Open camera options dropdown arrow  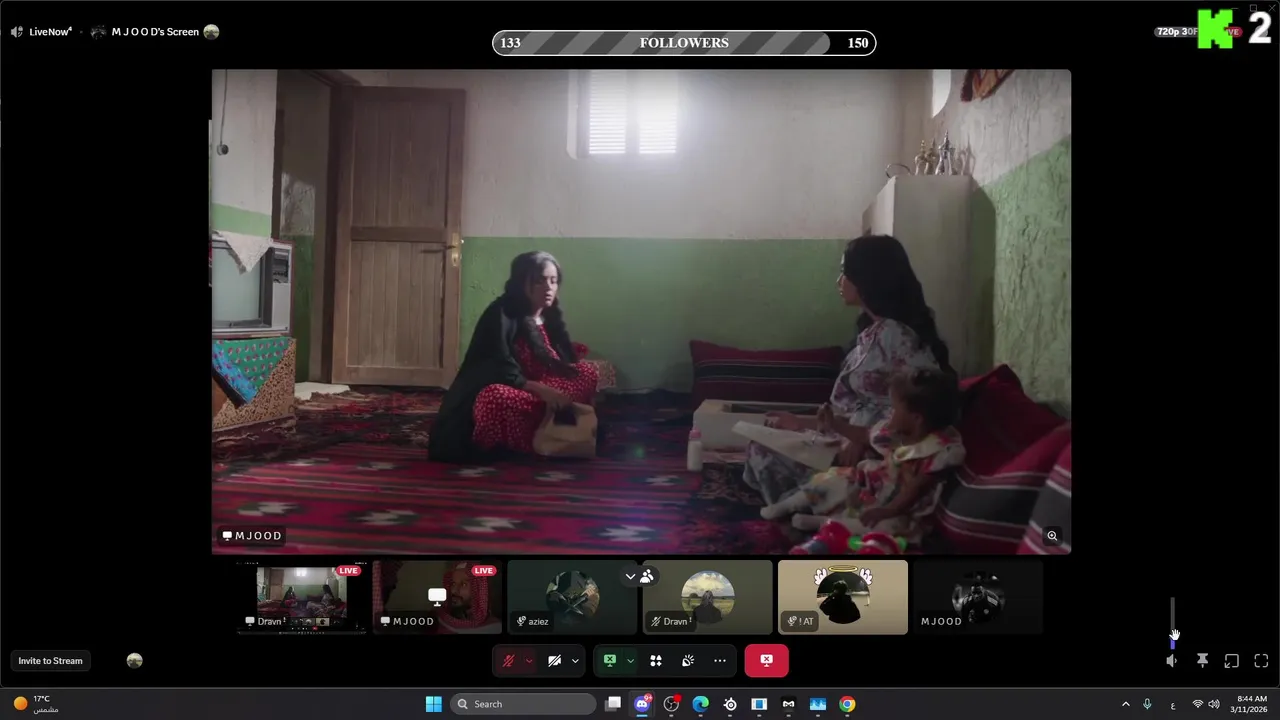pyautogui.click(x=575, y=661)
